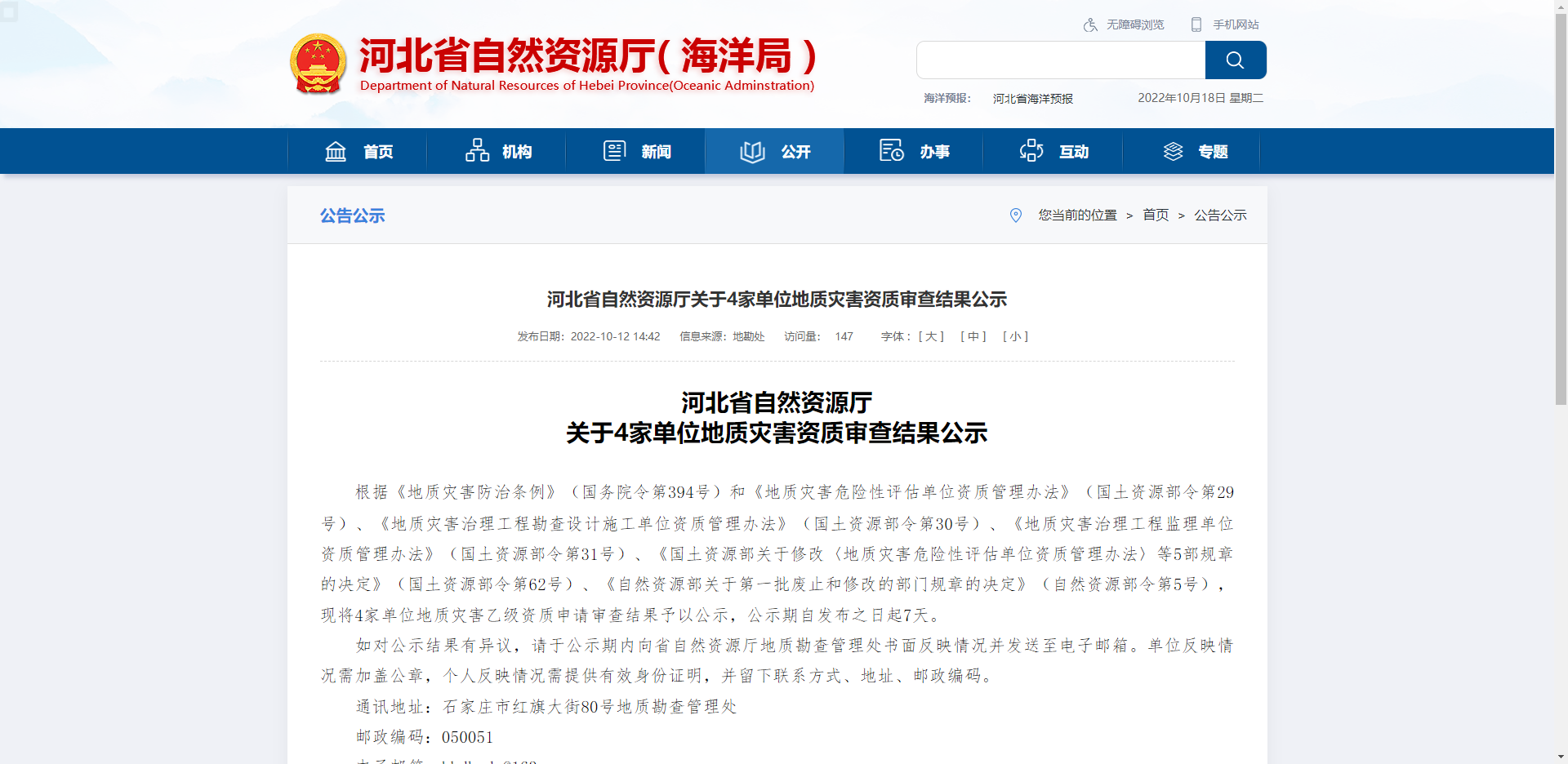This screenshot has height=764, width=1568.
Task: Click the news icon beside 新闻
Action: 615,150
